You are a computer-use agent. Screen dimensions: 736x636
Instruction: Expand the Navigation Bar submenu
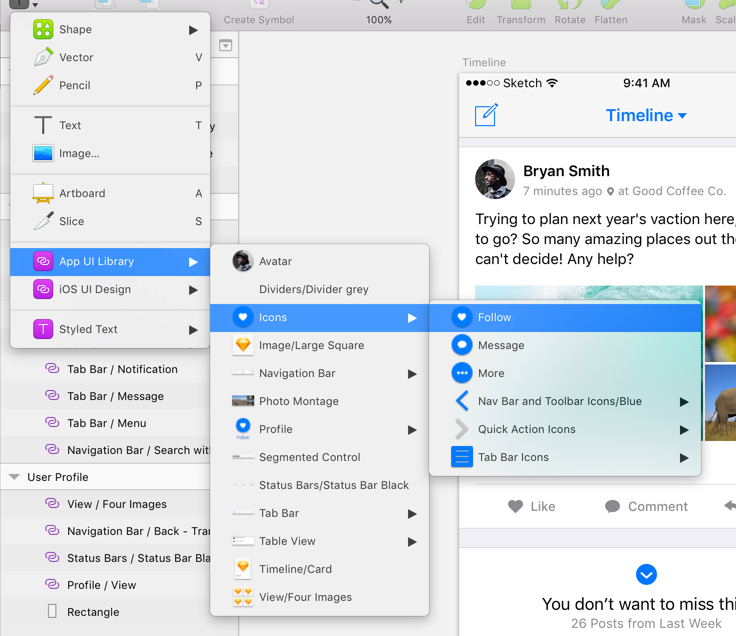[319, 374]
